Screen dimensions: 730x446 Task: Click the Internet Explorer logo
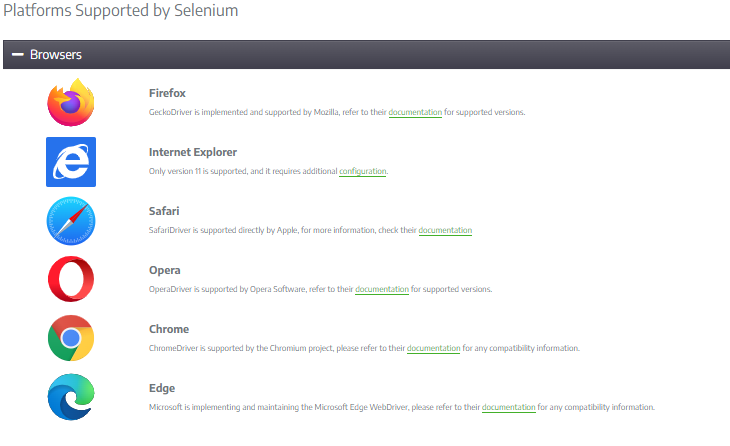(x=71, y=162)
